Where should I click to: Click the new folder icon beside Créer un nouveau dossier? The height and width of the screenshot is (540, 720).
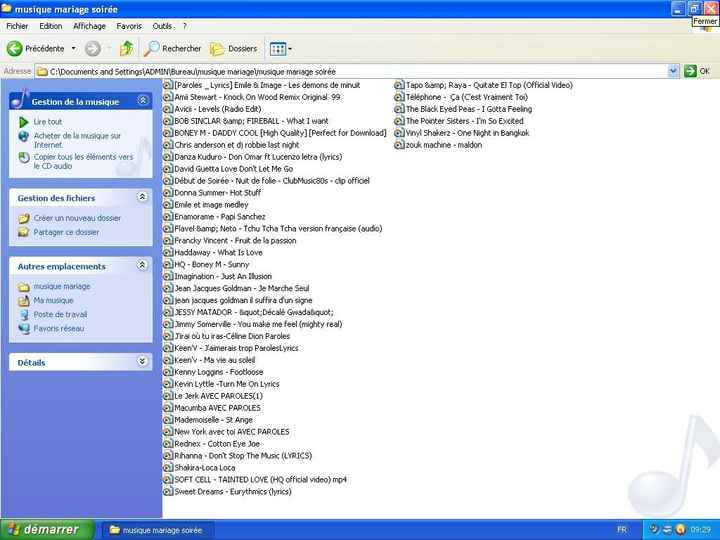23,219
